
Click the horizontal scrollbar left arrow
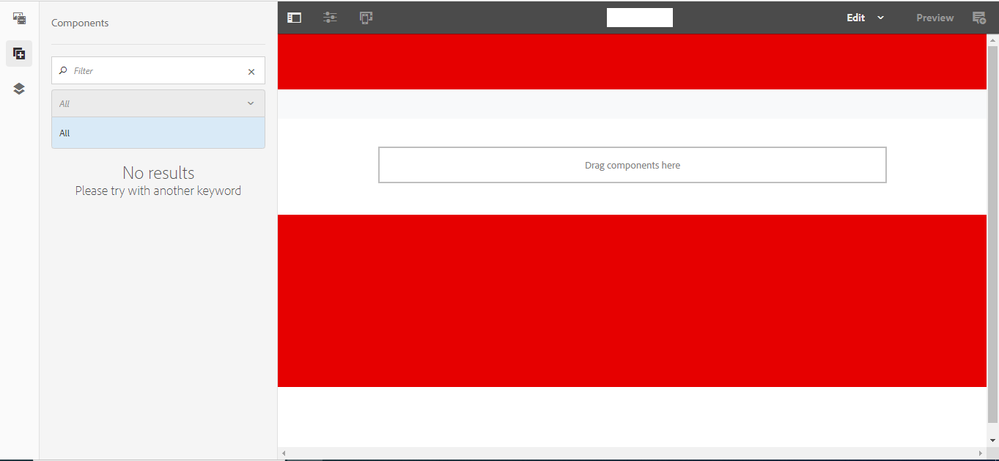point(284,454)
